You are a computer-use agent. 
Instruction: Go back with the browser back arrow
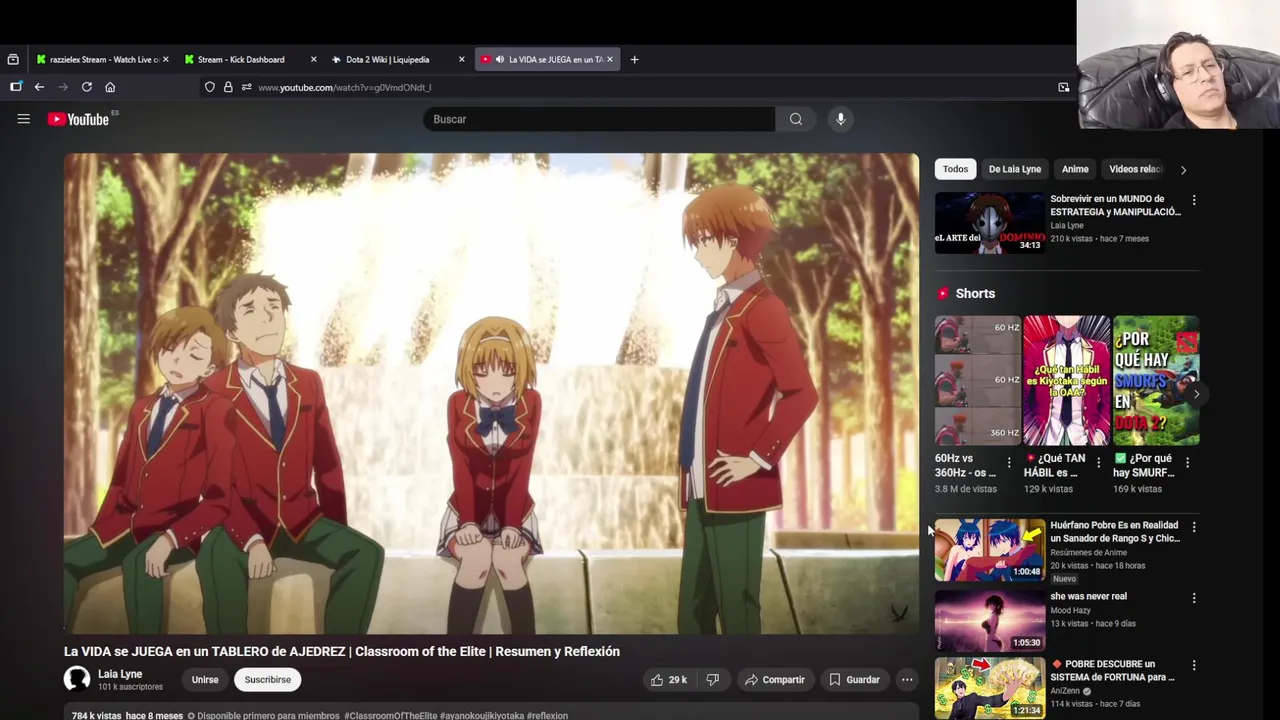tap(39, 87)
